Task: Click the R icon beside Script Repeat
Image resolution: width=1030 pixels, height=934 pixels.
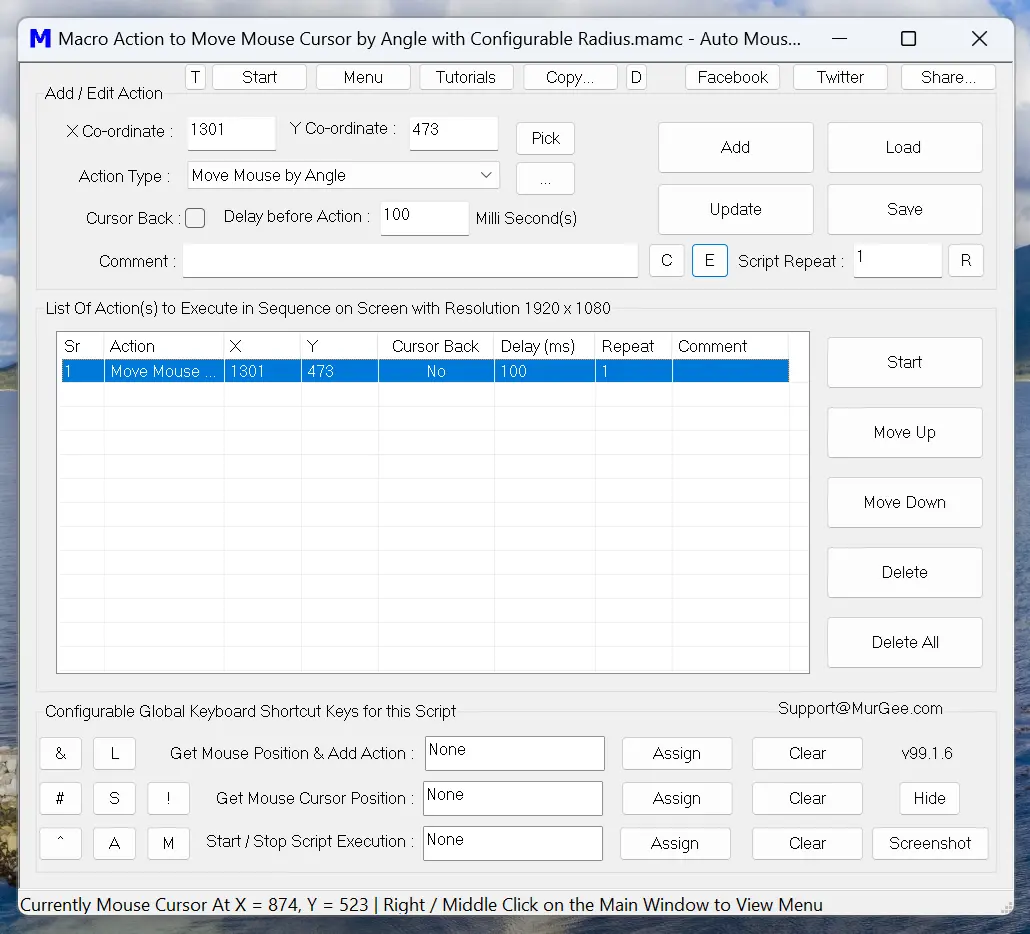Action: pyautogui.click(x=966, y=260)
